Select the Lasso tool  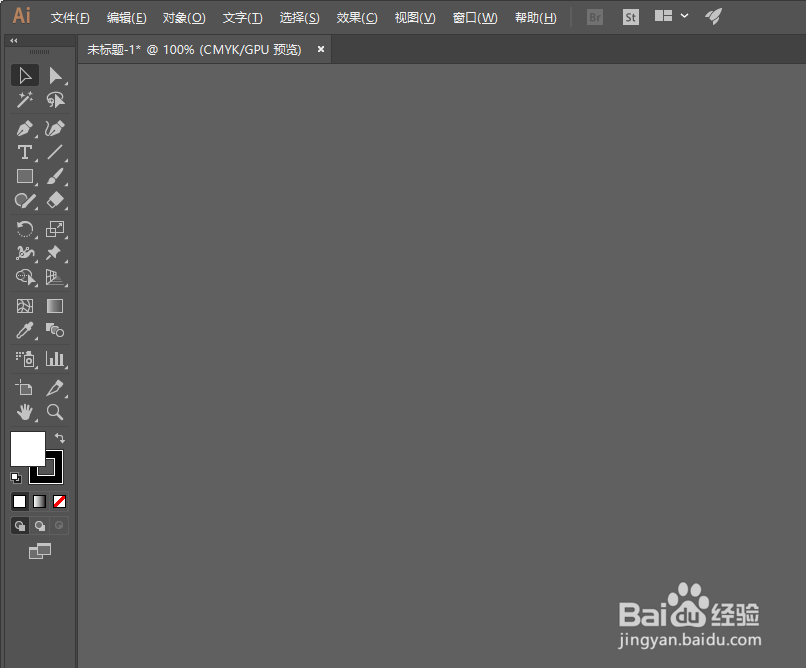point(55,100)
